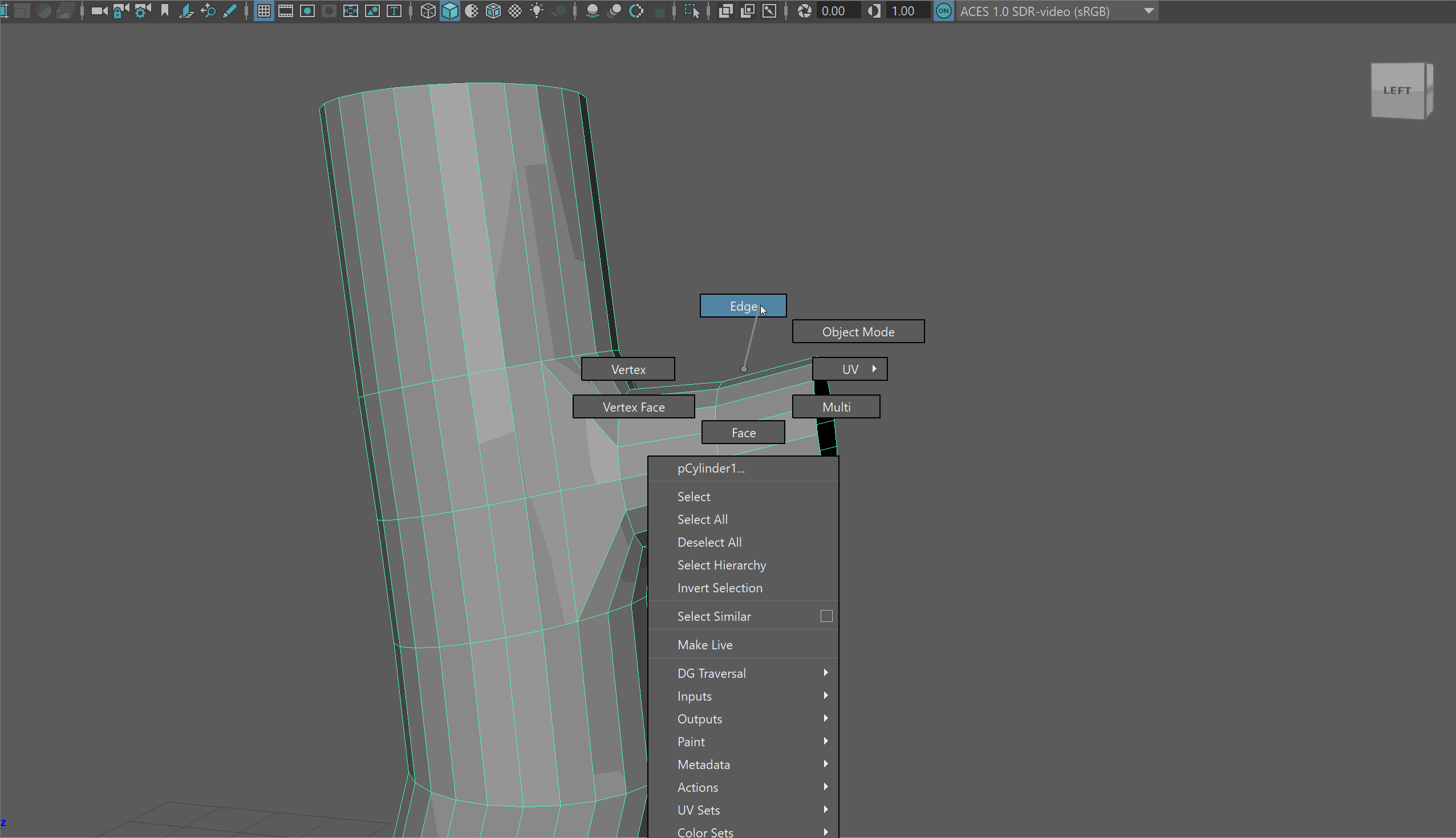Click the camera select icon in toolbar
This screenshot has width=1456, height=838.
pyautogui.click(x=99, y=11)
